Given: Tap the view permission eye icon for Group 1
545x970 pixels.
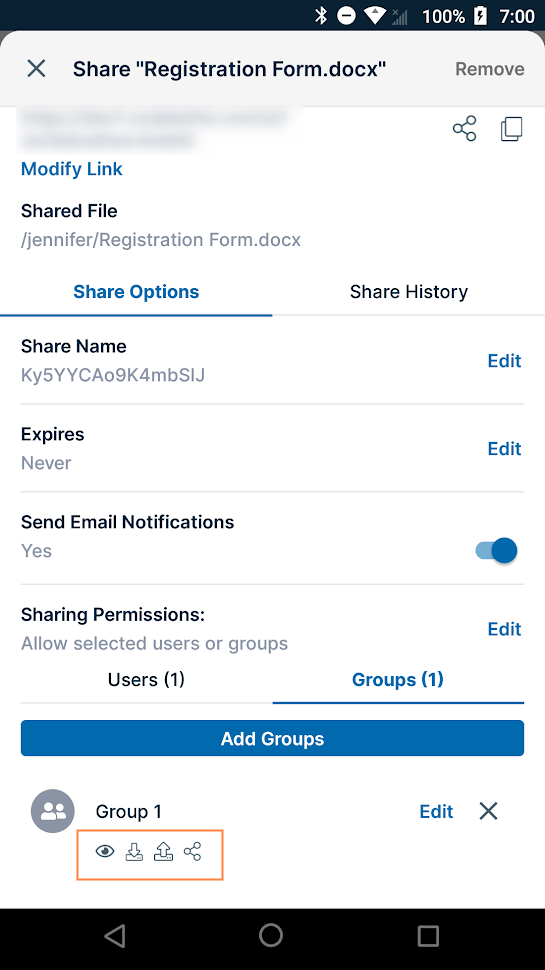Looking at the screenshot, I should (105, 852).
